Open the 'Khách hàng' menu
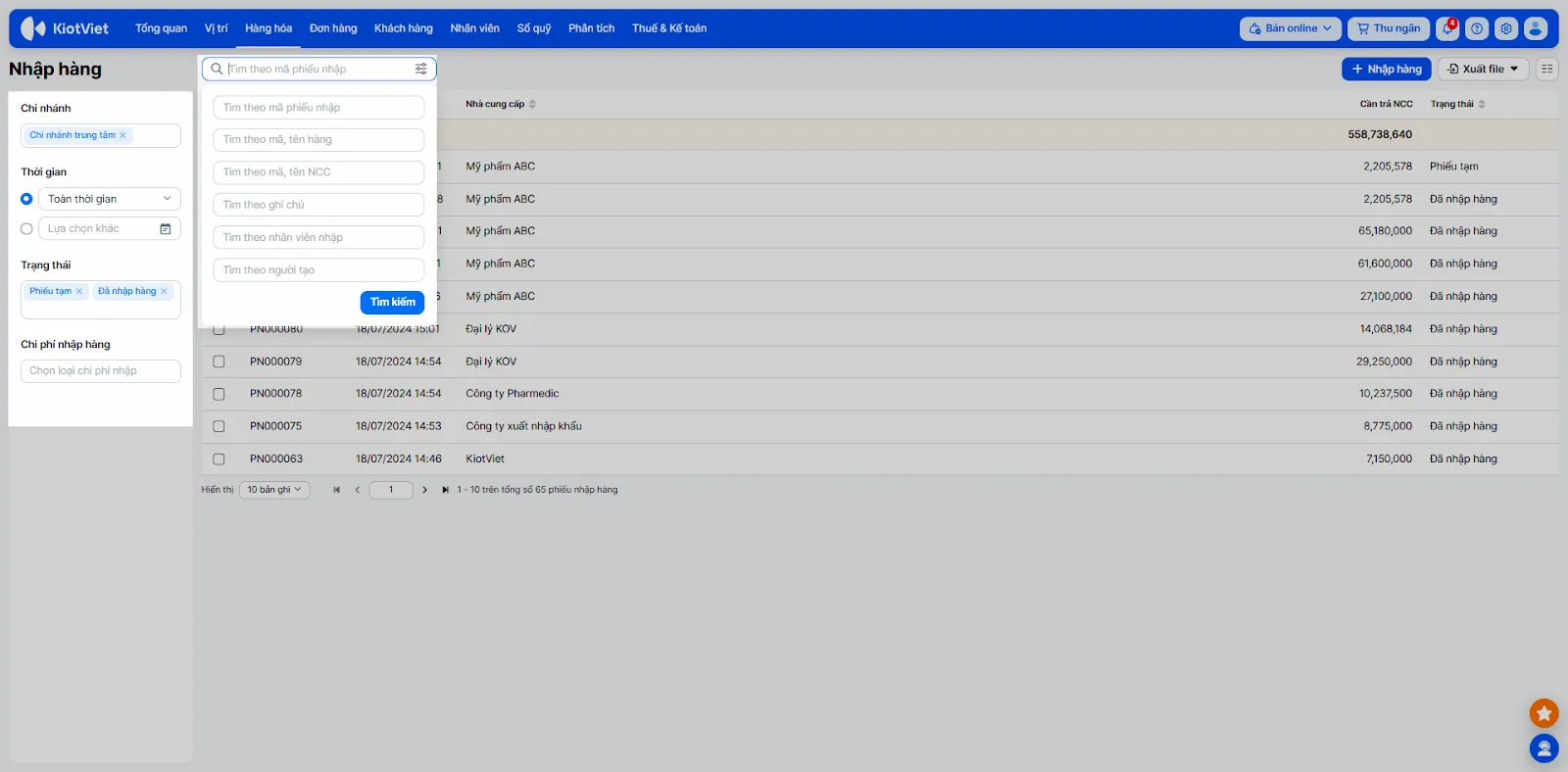This screenshot has height=772, width=1568. pos(403,28)
